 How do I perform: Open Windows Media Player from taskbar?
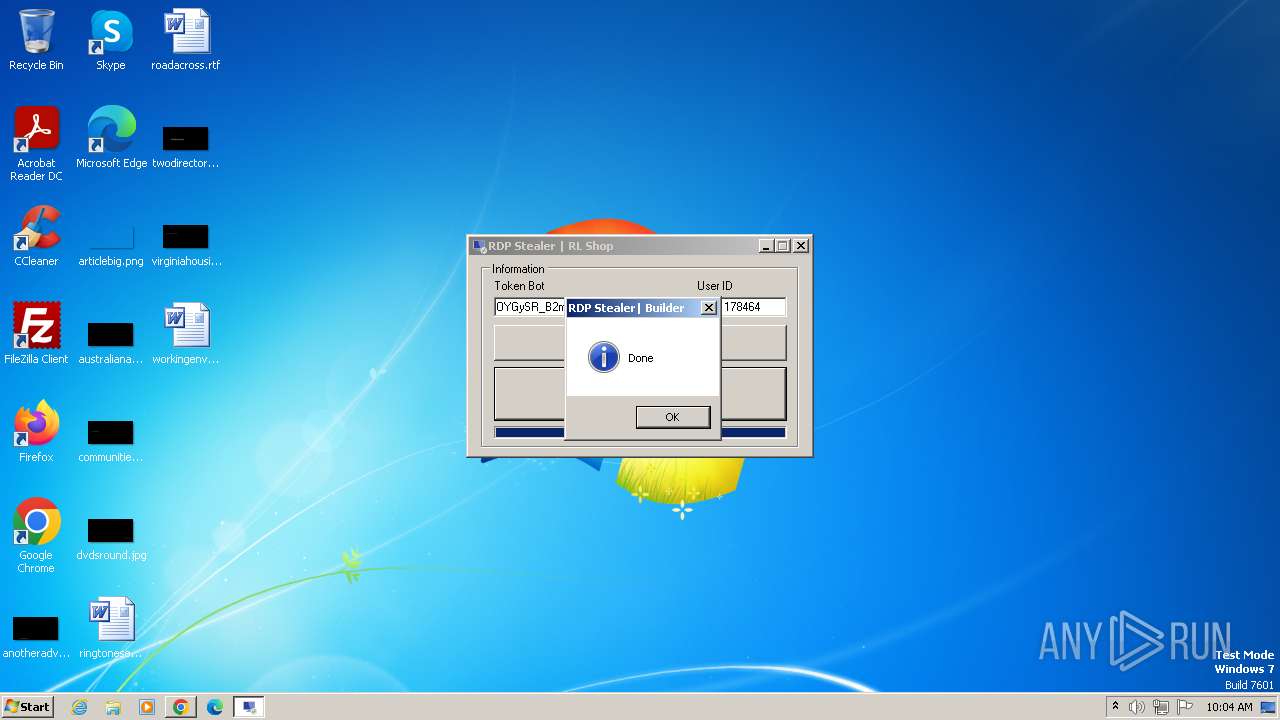147,707
